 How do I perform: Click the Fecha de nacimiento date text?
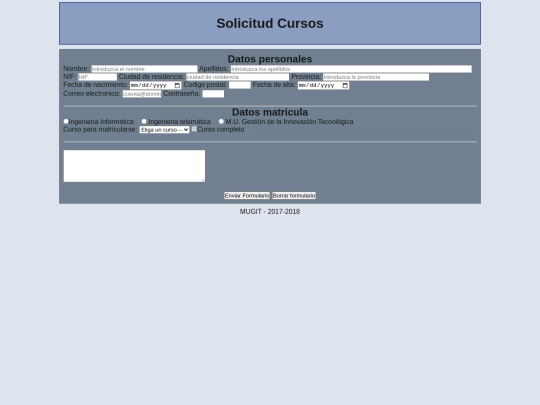(x=149, y=85)
